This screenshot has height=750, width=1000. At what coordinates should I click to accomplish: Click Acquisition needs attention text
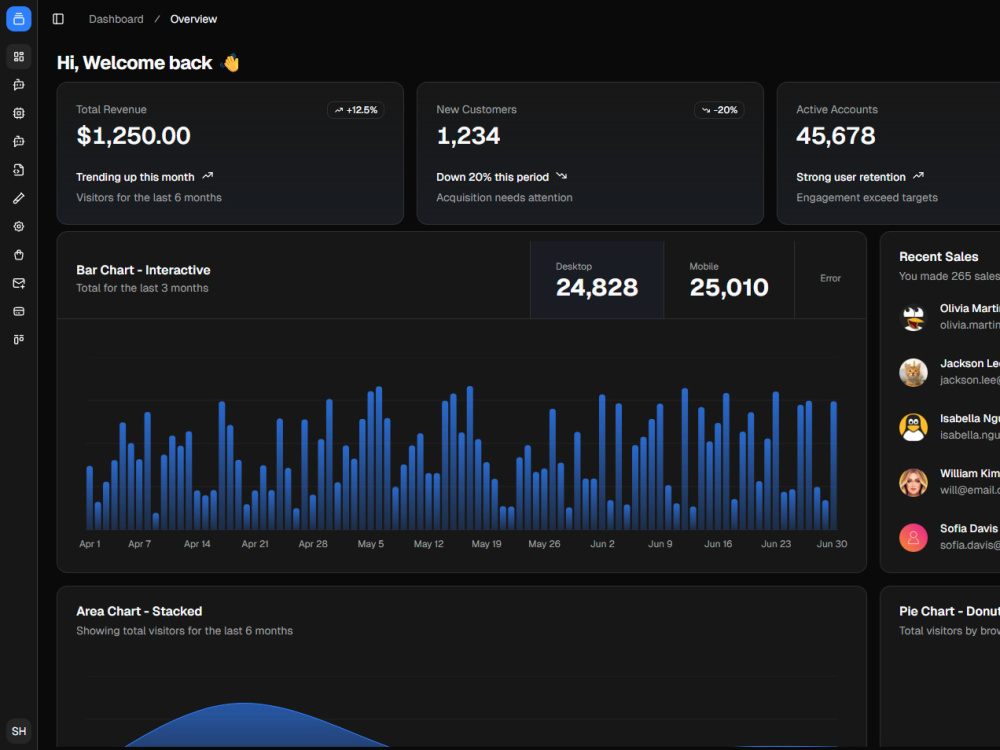pyautogui.click(x=504, y=198)
